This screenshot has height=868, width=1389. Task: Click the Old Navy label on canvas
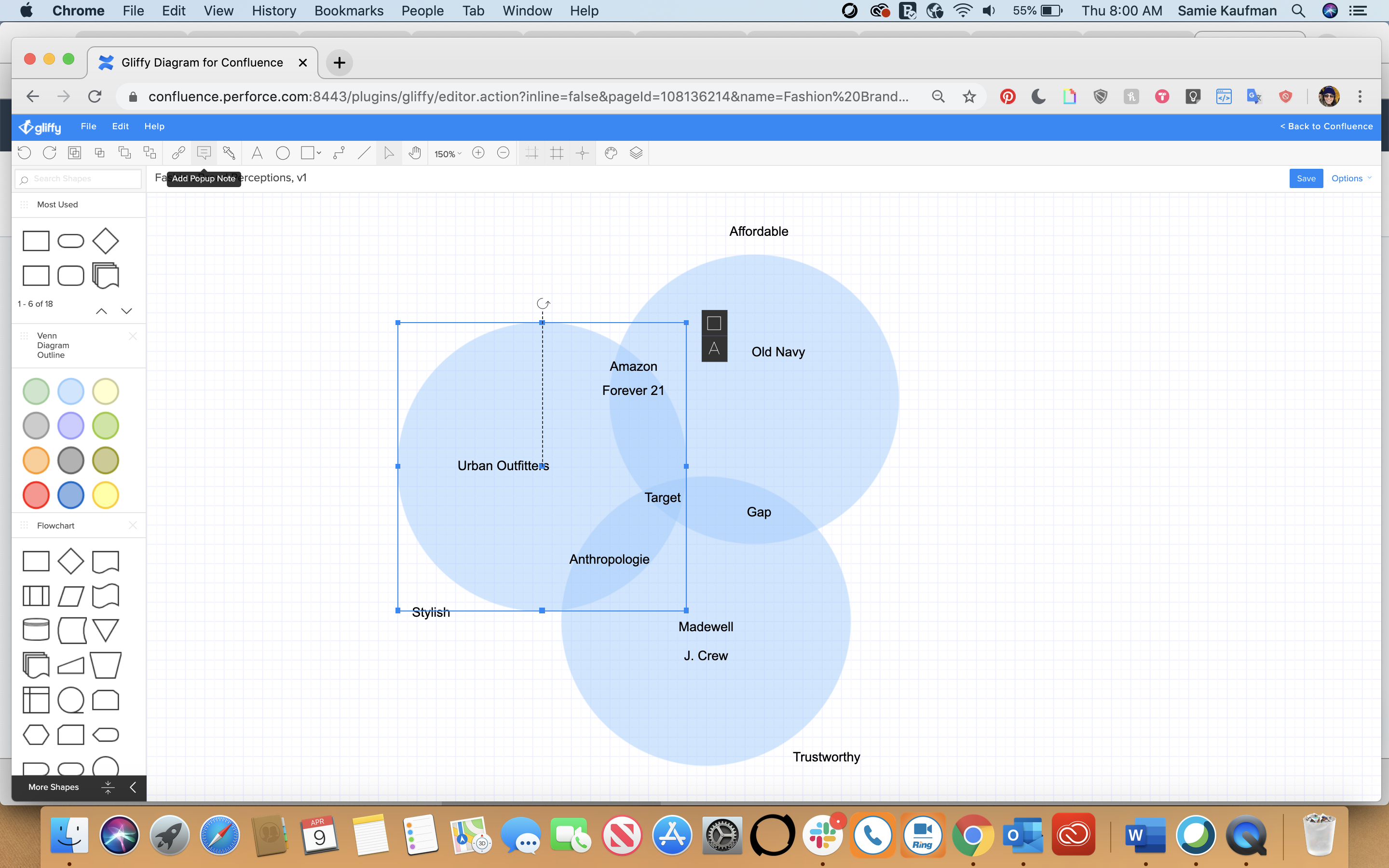click(778, 352)
